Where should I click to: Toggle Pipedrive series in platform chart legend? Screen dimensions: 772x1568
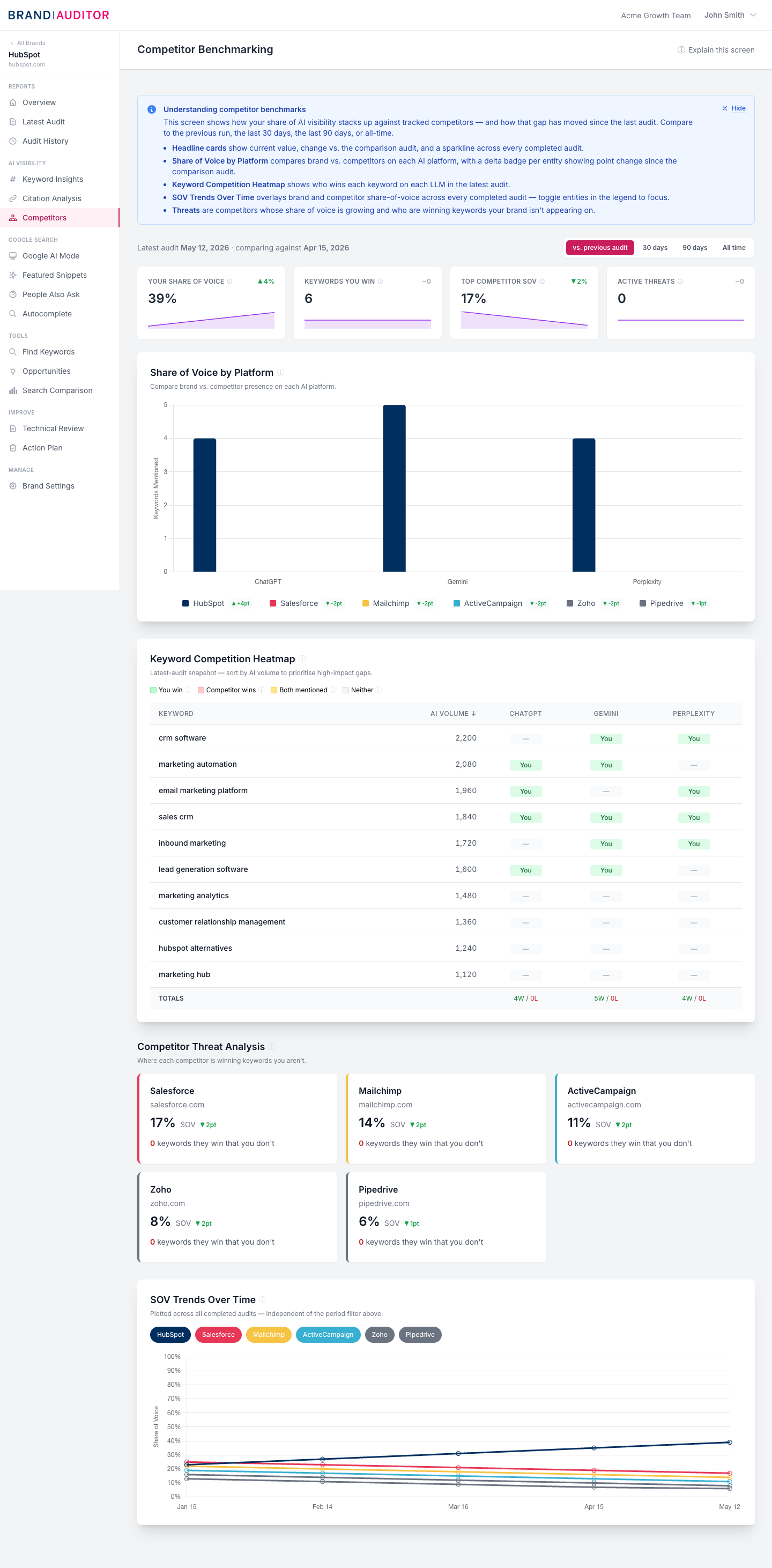[x=673, y=603]
